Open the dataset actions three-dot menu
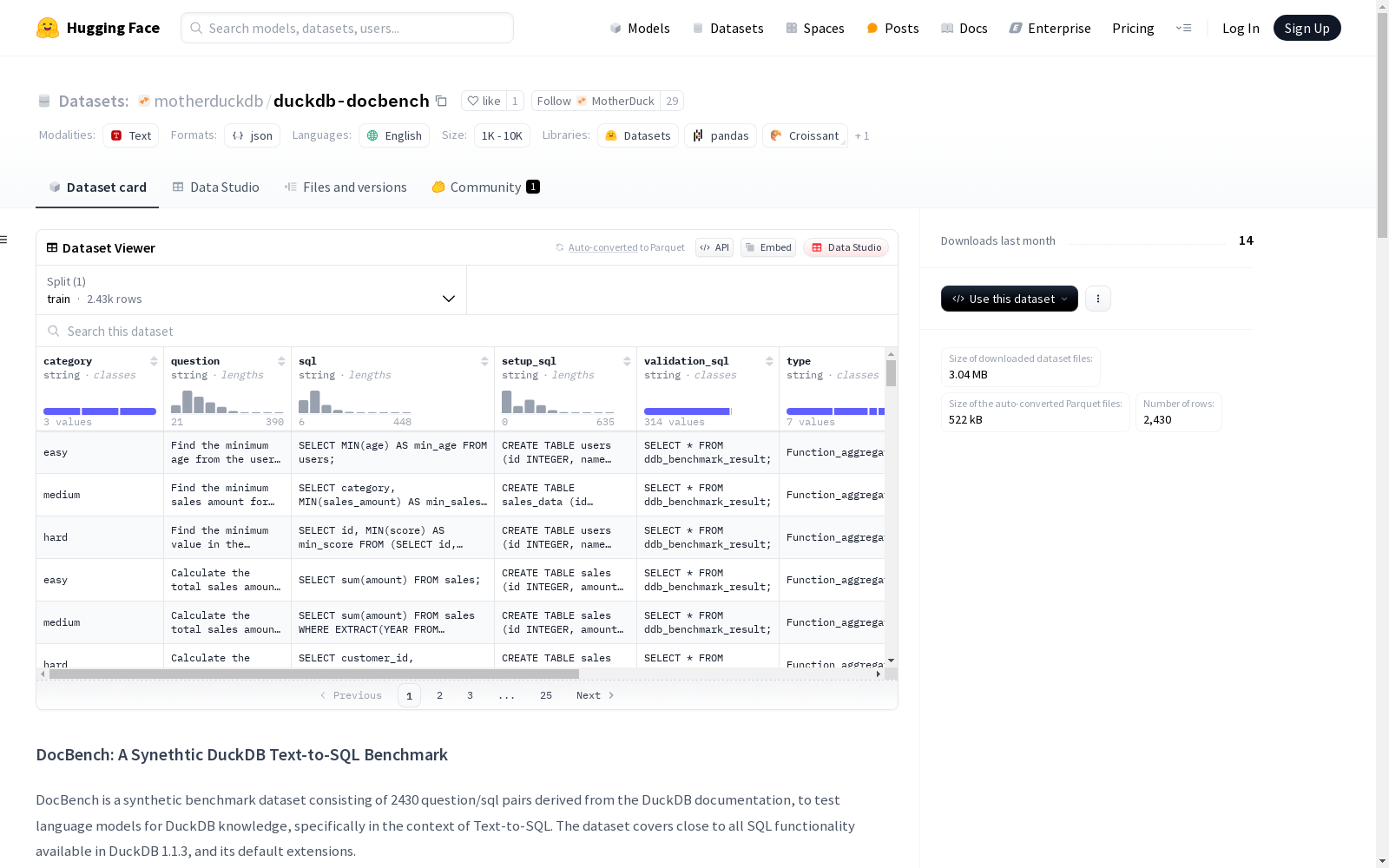The image size is (1389, 868). [x=1098, y=299]
